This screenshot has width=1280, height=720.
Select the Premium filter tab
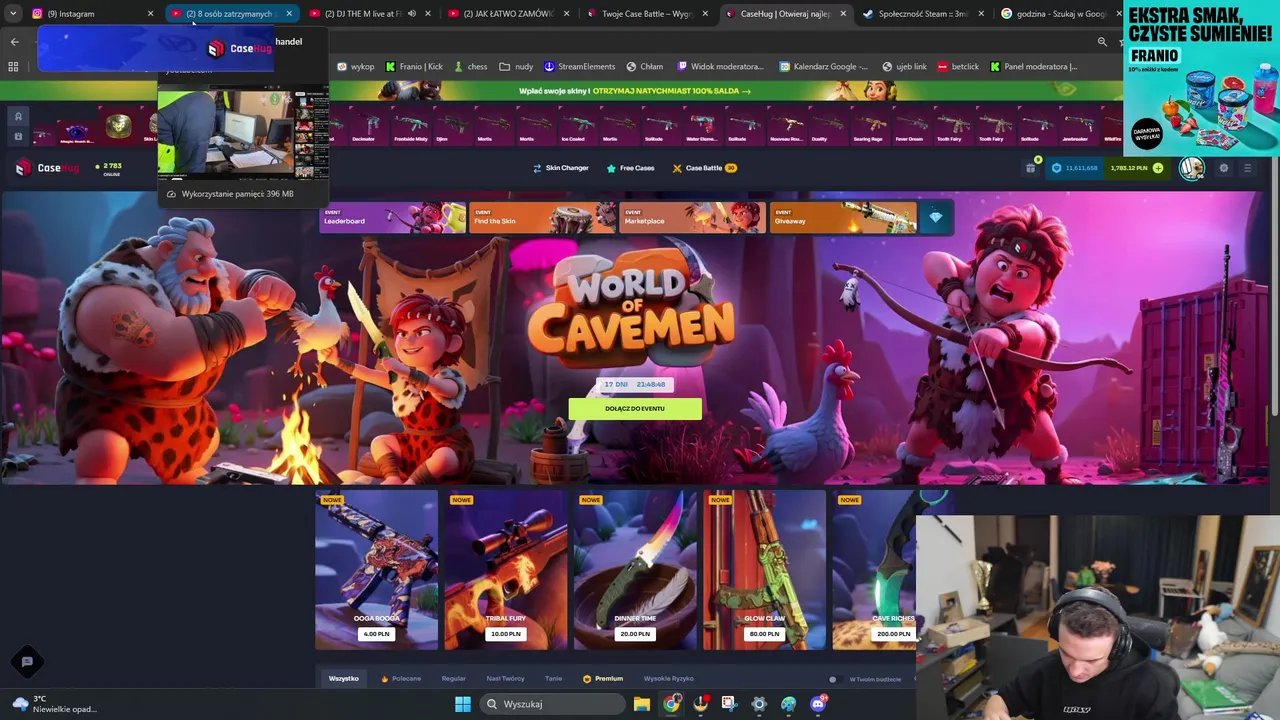pyautogui.click(x=603, y=679)
